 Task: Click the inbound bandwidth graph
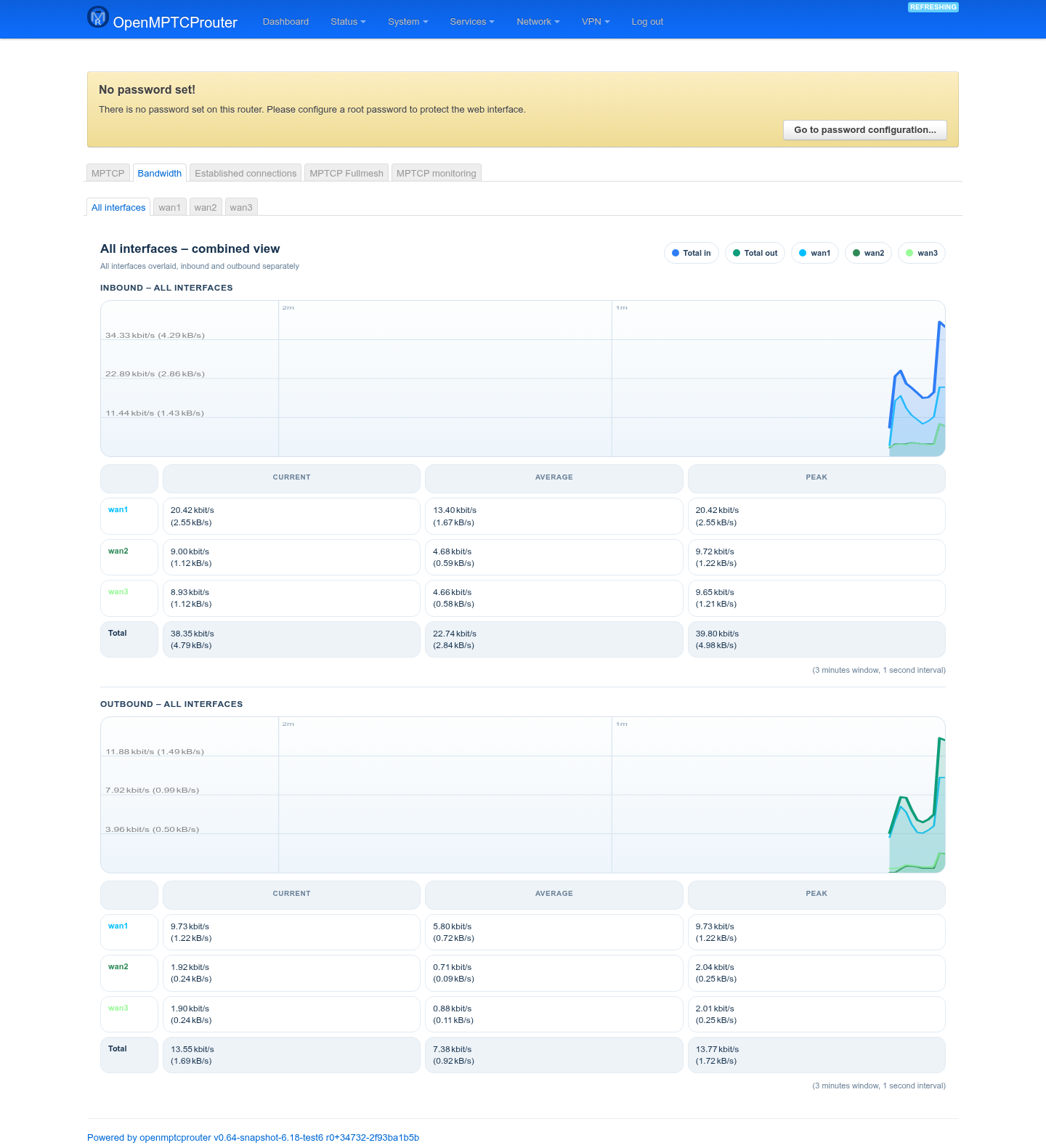[x=523, y=379]
